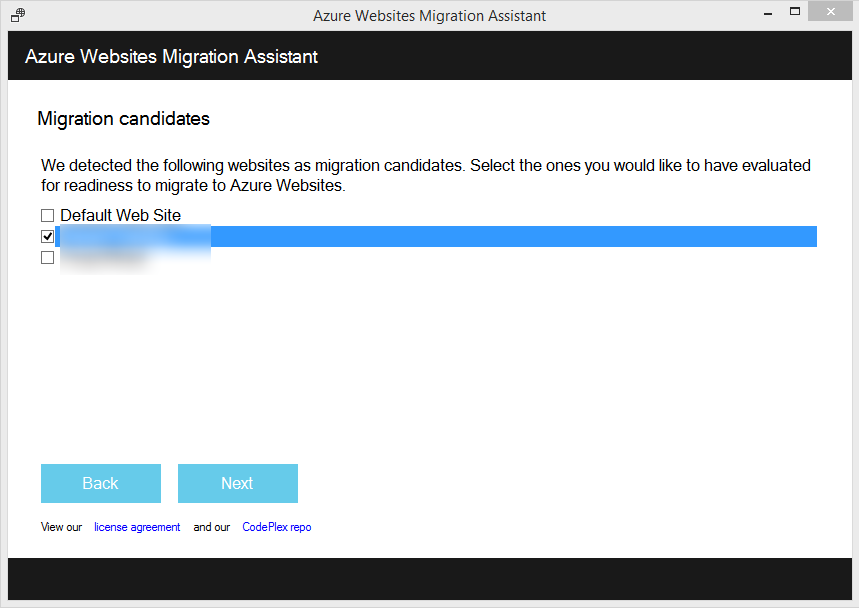Proceed with the Next button
Viewport: 859px width, 608px height.
[x=238, y=483]
